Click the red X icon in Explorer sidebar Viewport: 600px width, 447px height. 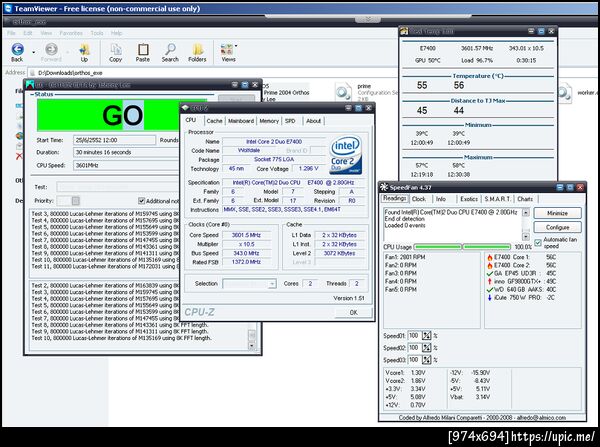pyautogui.click(x=19, y=156)
